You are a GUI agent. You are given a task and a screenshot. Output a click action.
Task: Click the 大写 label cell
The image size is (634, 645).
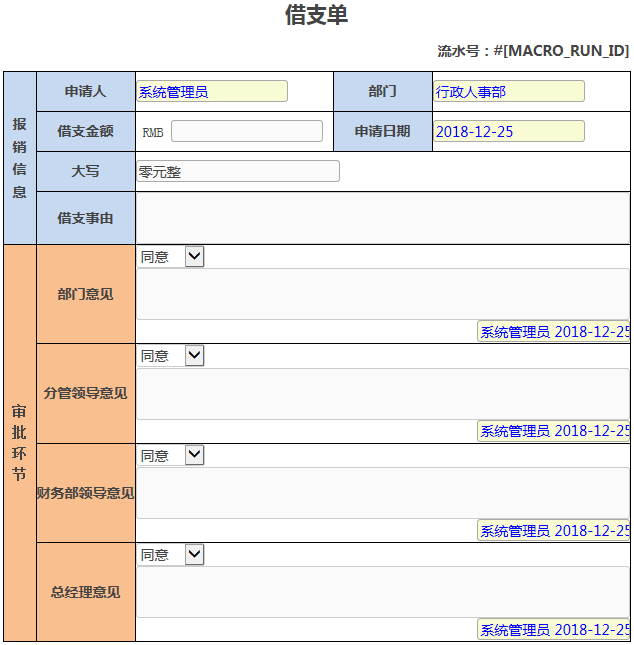click(x=86, y=171)
